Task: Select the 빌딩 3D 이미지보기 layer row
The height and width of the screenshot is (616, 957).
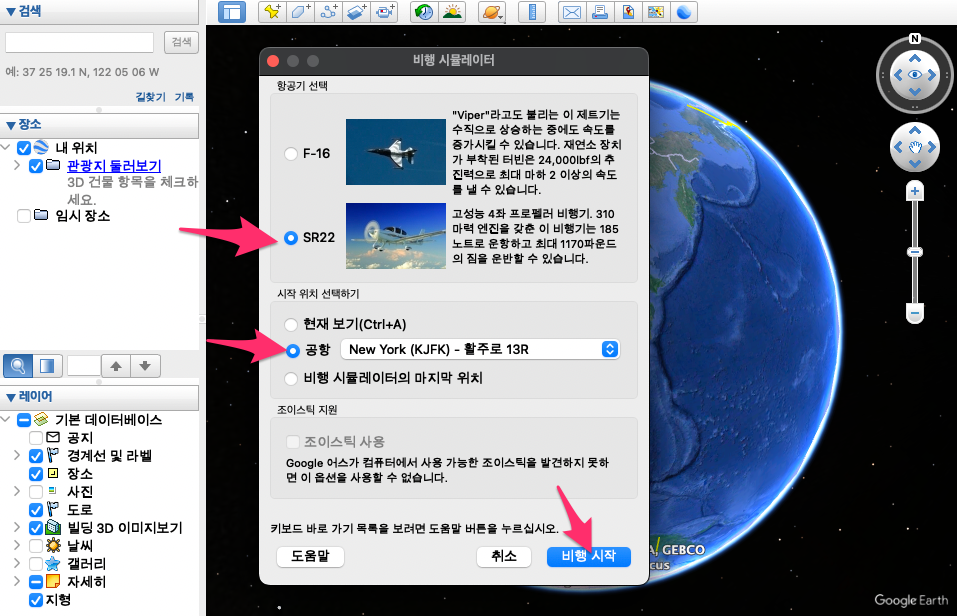Action: (x=125, y=527)
